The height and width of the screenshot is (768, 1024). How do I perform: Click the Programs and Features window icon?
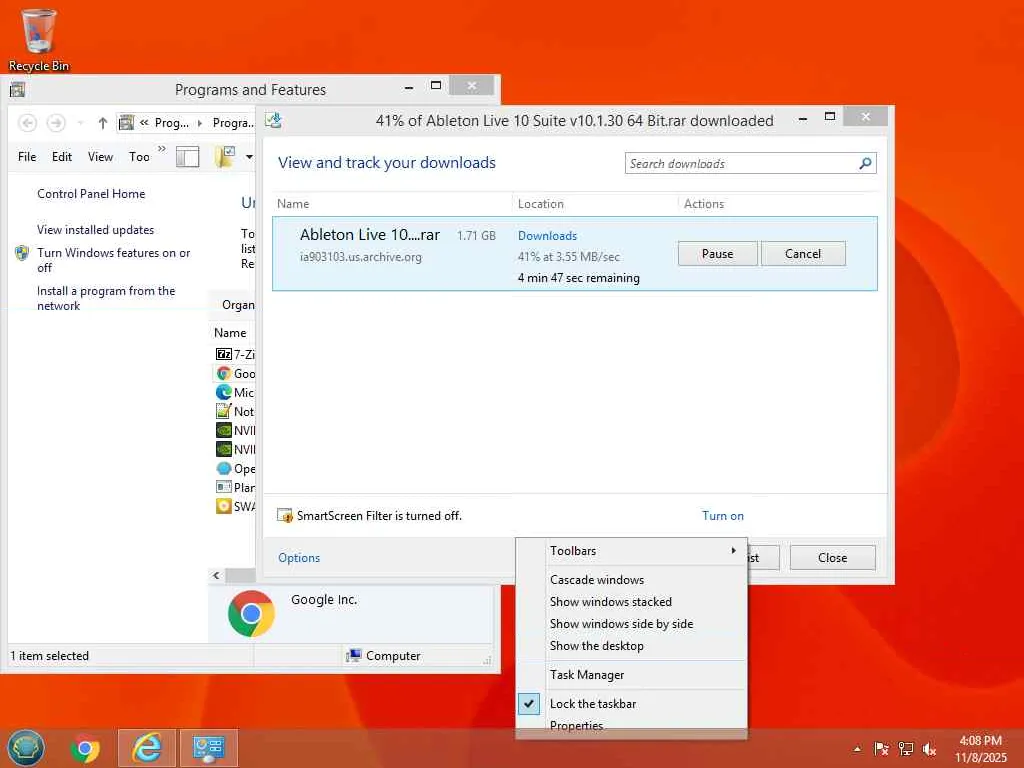18,89
